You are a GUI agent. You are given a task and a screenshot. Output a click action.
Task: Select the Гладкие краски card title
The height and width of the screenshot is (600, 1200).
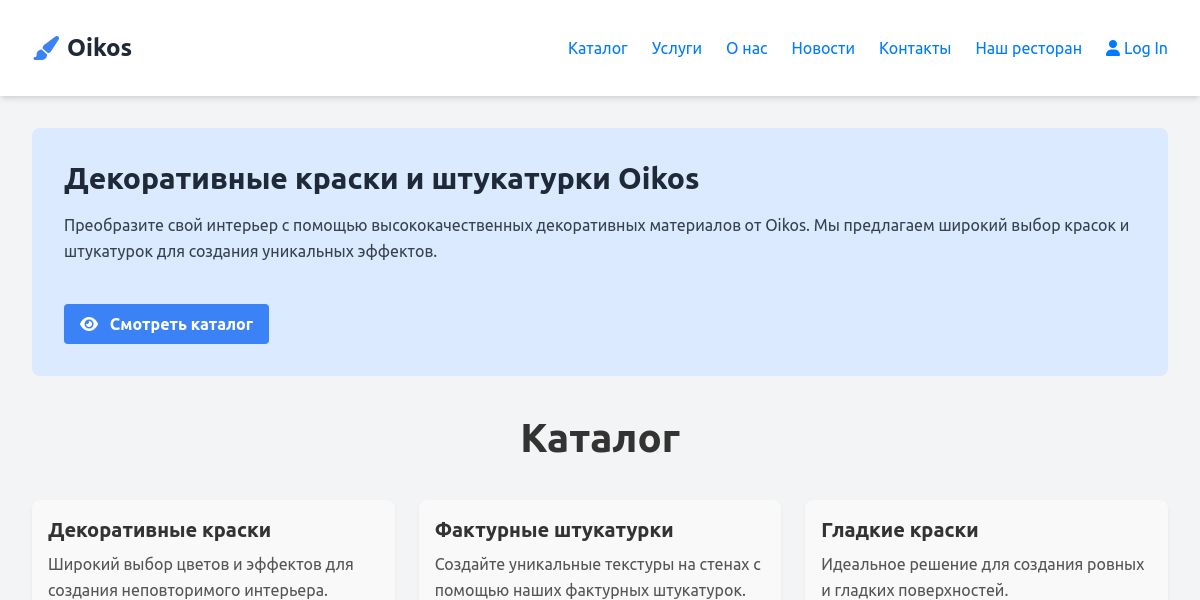coord(900,530)
